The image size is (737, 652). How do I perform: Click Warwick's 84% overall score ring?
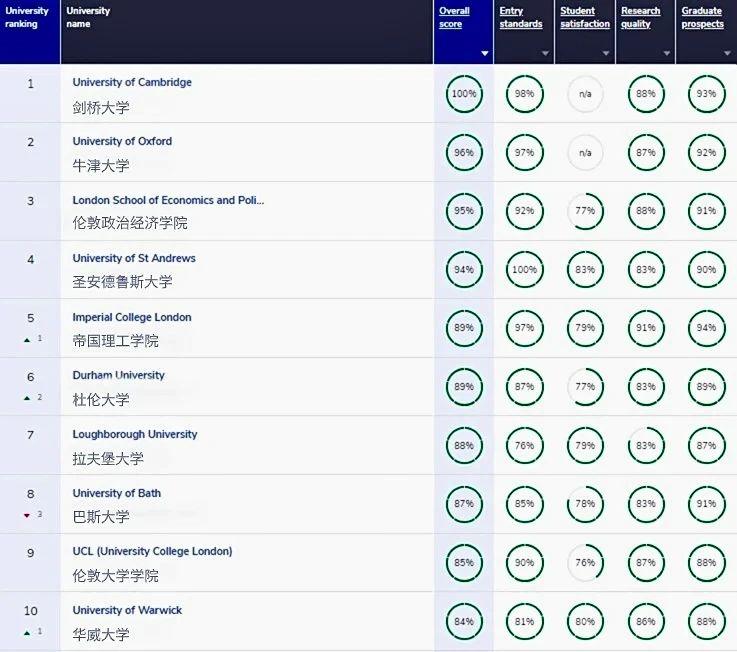pyautogui.click(x=464, y=621)
